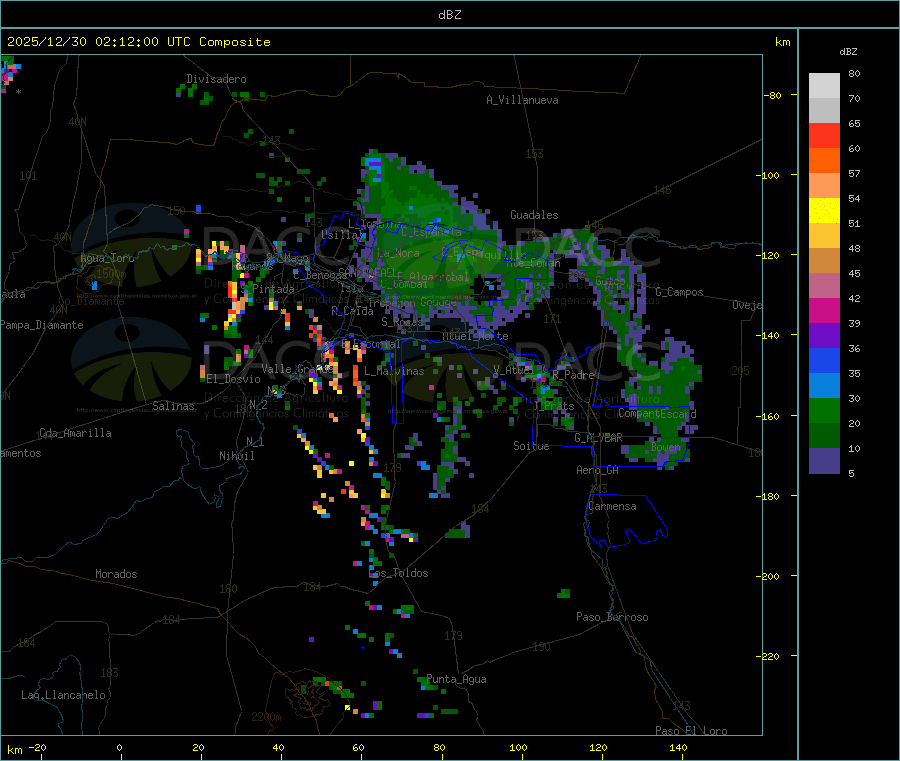Viewport: 900px width, 761px height.
Task: Click the 80 dBZ light gray legend swatch
Action: 824,86
